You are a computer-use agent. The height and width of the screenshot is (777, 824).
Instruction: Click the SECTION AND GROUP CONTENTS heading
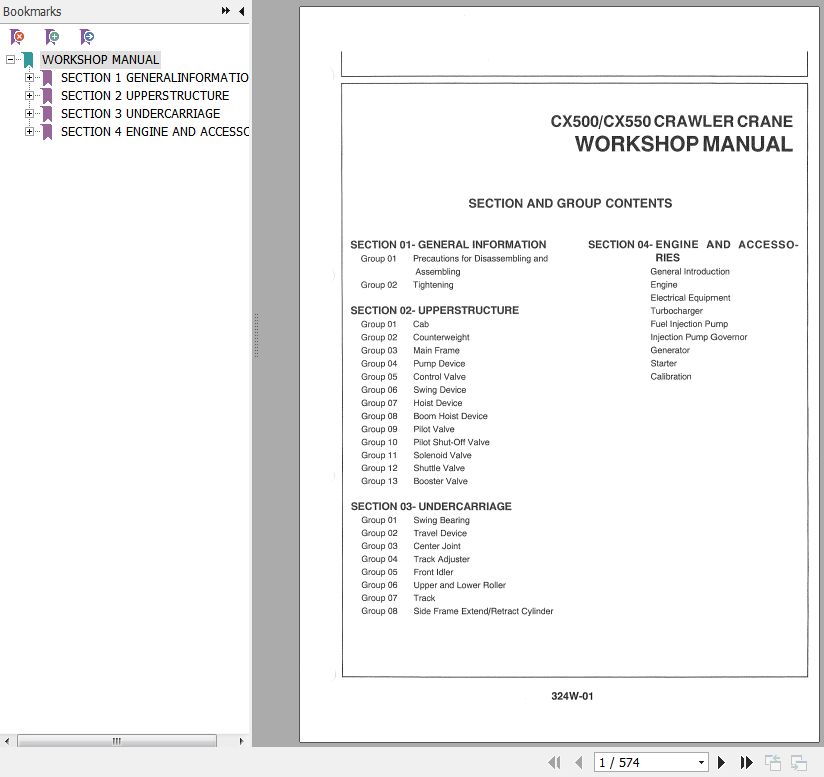[570, 203]
